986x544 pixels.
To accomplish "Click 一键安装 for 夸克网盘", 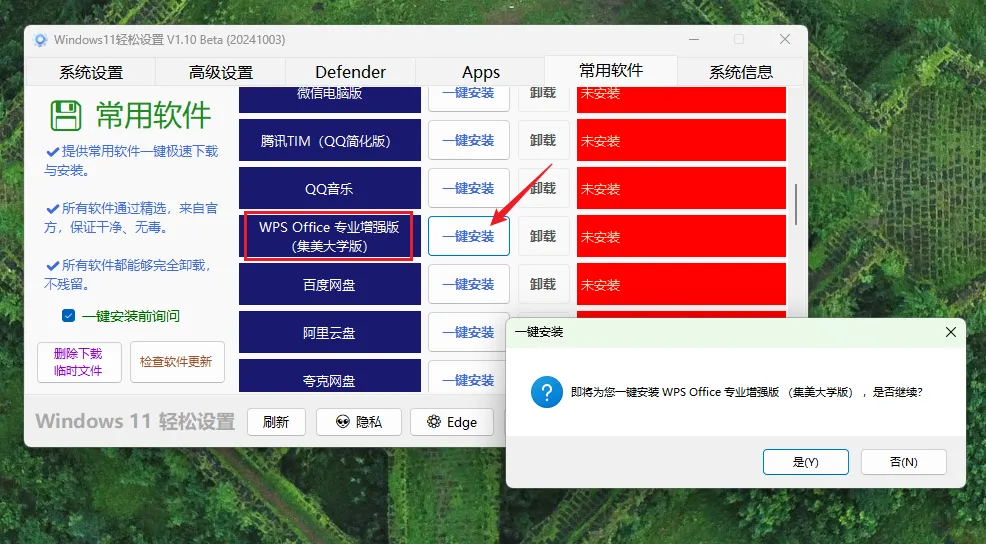I will coord(468,377).
